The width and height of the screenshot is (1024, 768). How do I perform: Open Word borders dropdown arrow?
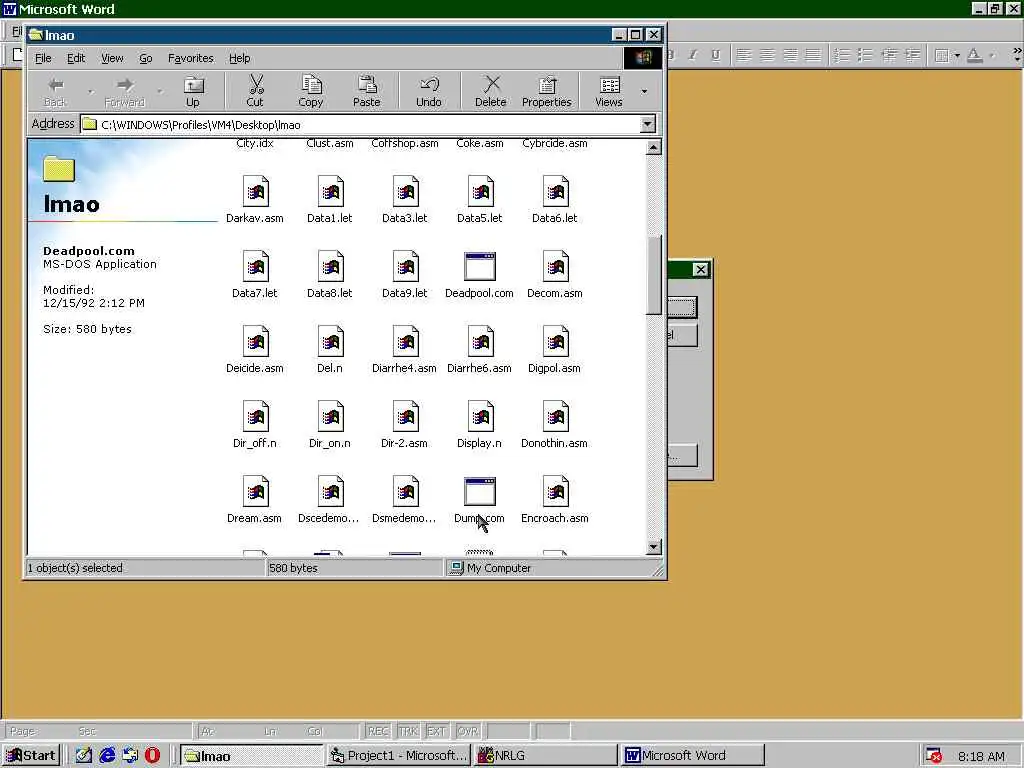coord(957,56)
